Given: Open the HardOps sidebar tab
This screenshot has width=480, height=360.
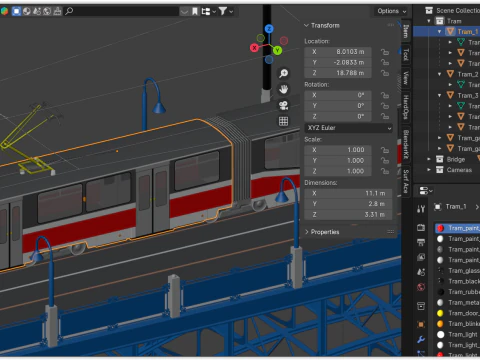Looking at the screenshot, I should pyautogui.click(x=406, y=107).
